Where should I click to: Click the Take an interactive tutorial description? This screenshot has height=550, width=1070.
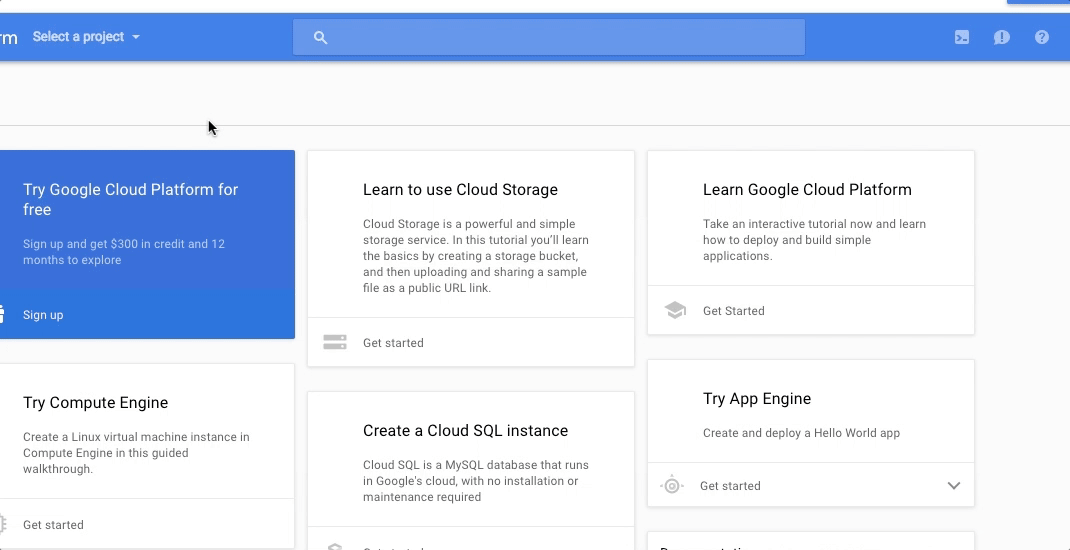click(x=814, y=240)
